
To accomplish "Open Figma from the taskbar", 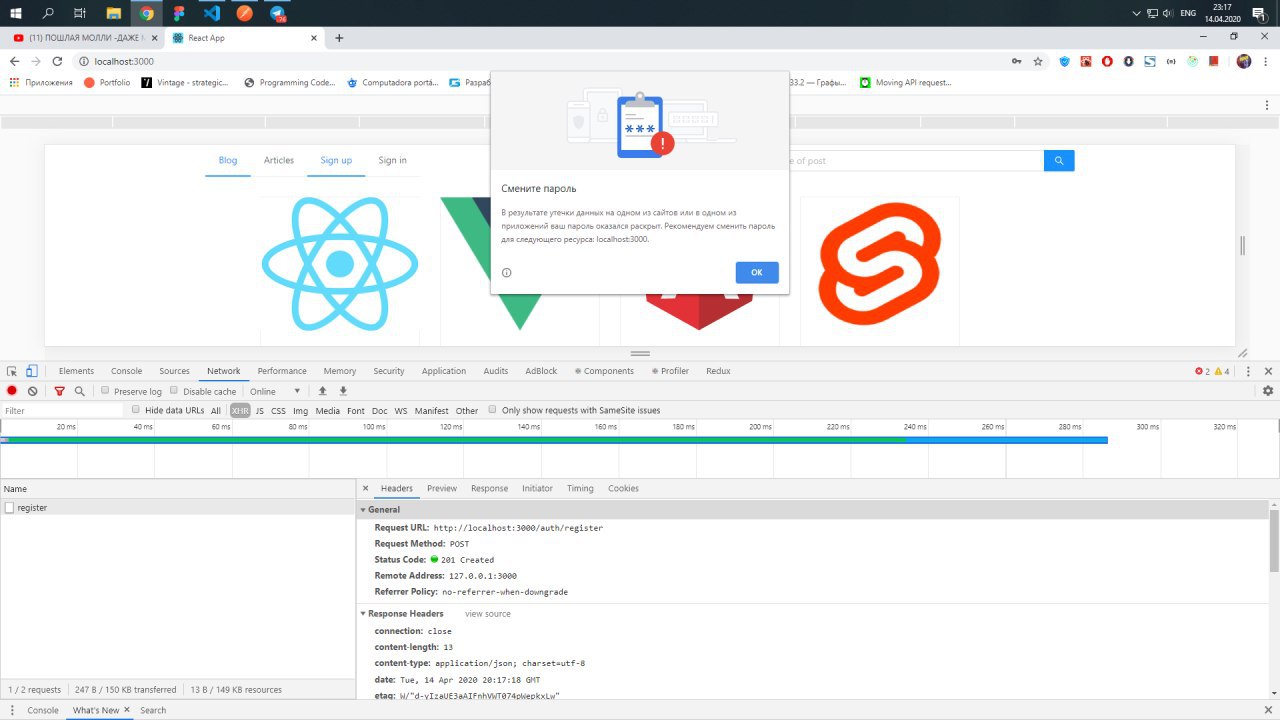I will click(x=179, y=13).
